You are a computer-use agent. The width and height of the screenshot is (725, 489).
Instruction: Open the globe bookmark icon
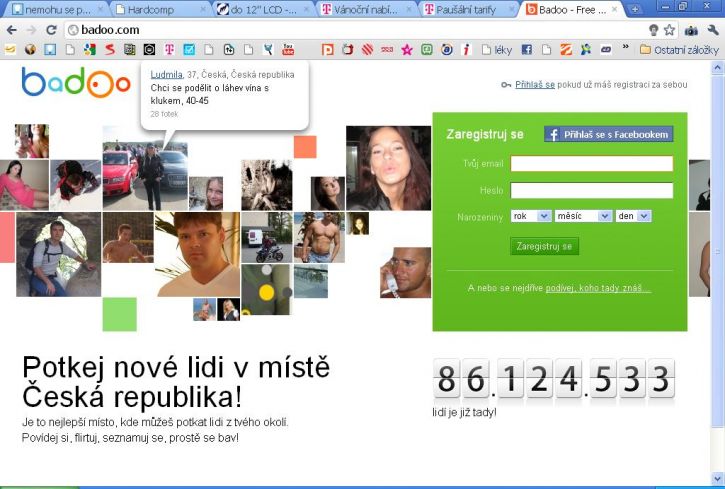click(30, 49)
